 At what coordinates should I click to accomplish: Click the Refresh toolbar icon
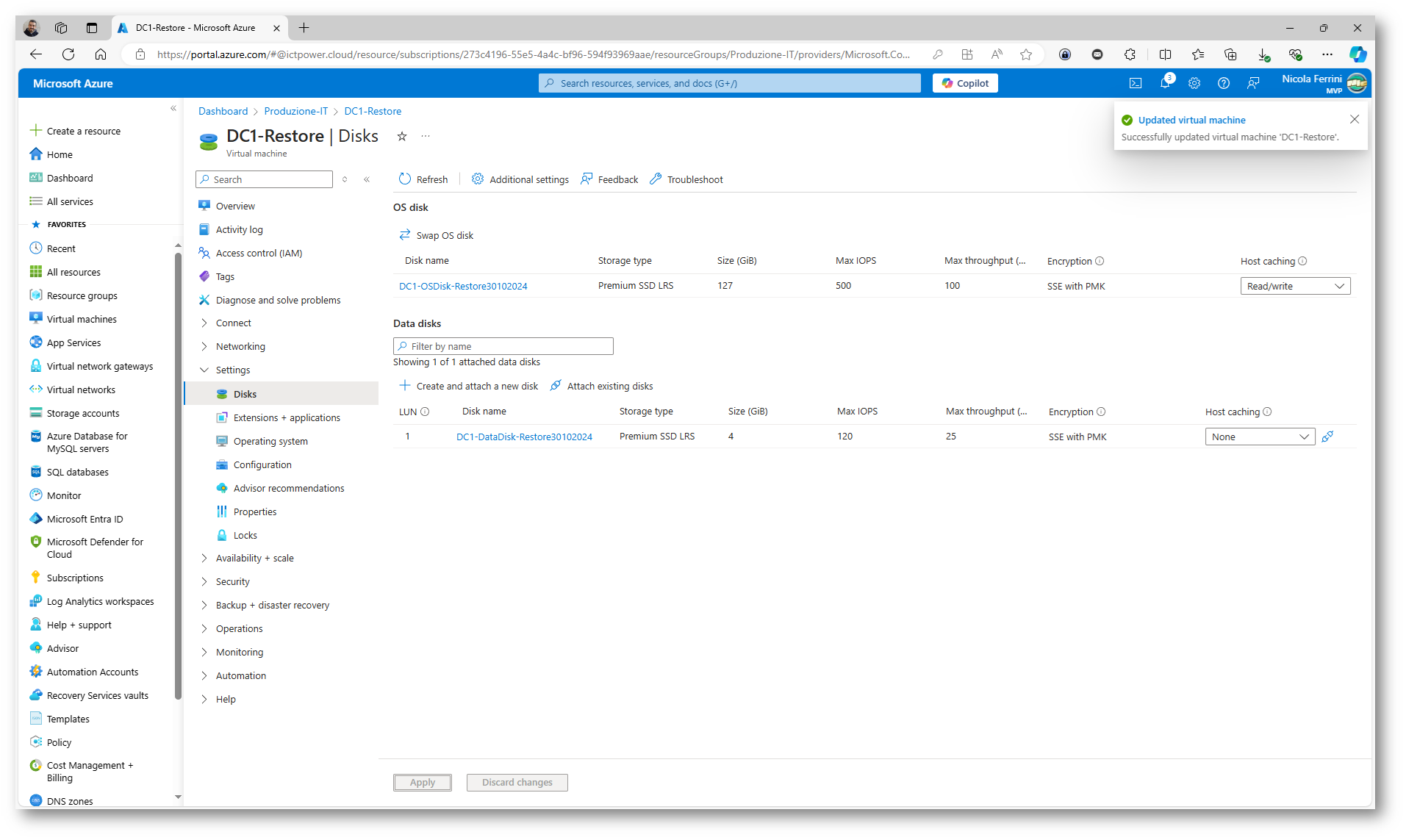(405, 179)
